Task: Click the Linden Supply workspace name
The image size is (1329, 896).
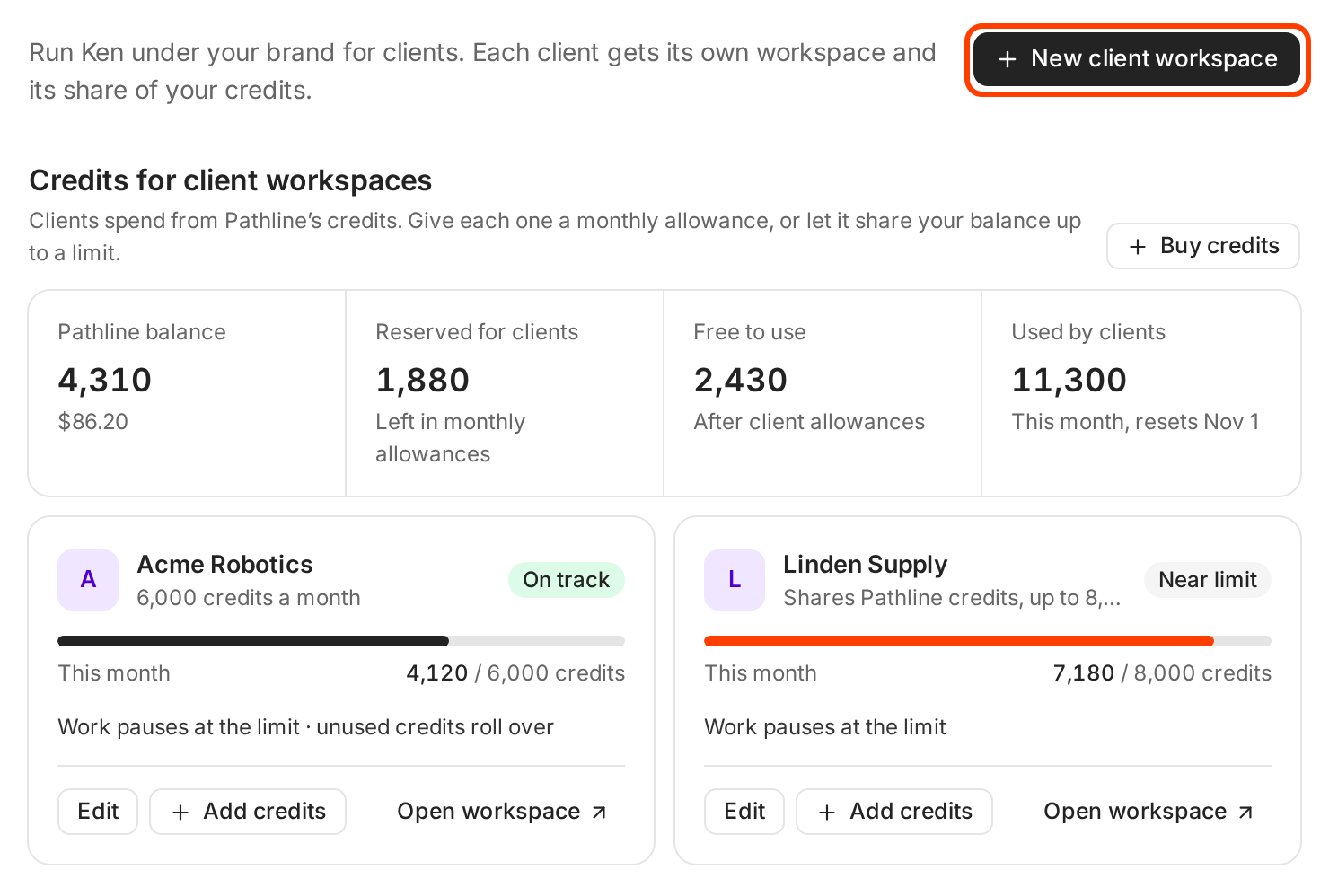Action: [x=866, y=565]
